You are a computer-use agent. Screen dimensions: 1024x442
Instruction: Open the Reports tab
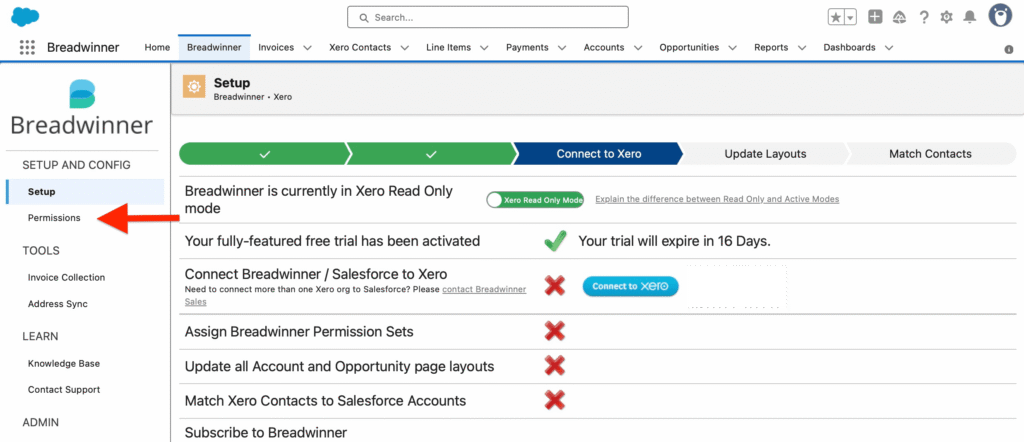pos(771,48)
